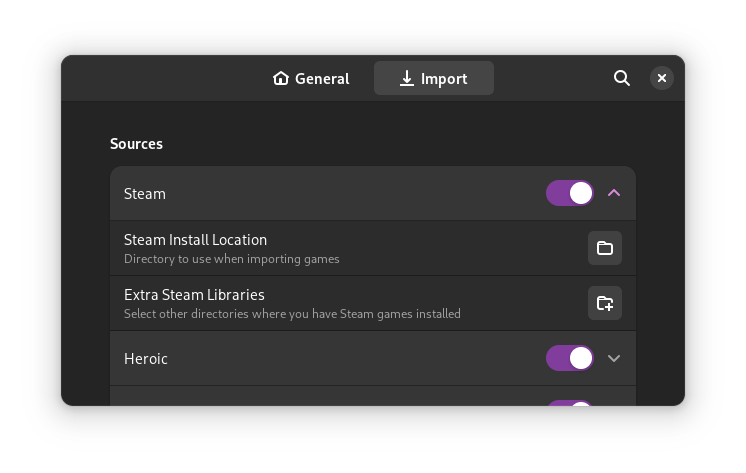
Task: Collapse the Steam section chevron
Action: click(614, 193)
